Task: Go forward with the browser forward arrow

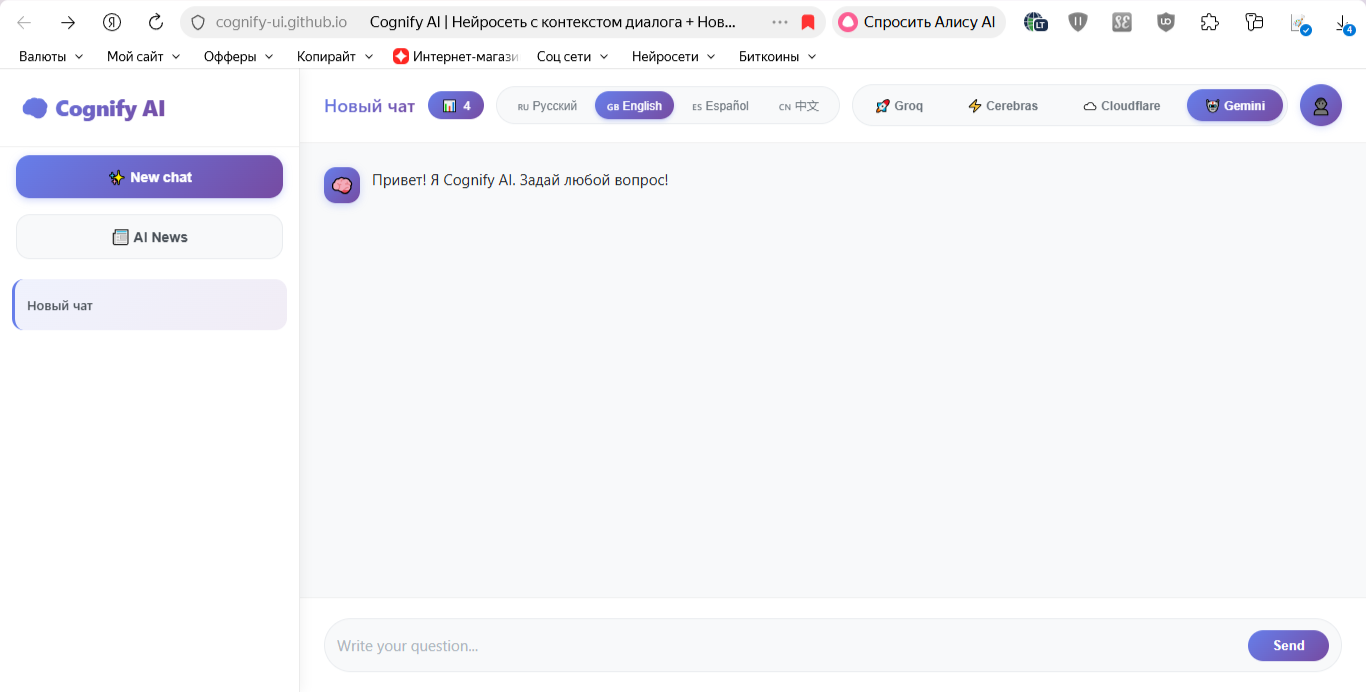Action: coord(68,22)
